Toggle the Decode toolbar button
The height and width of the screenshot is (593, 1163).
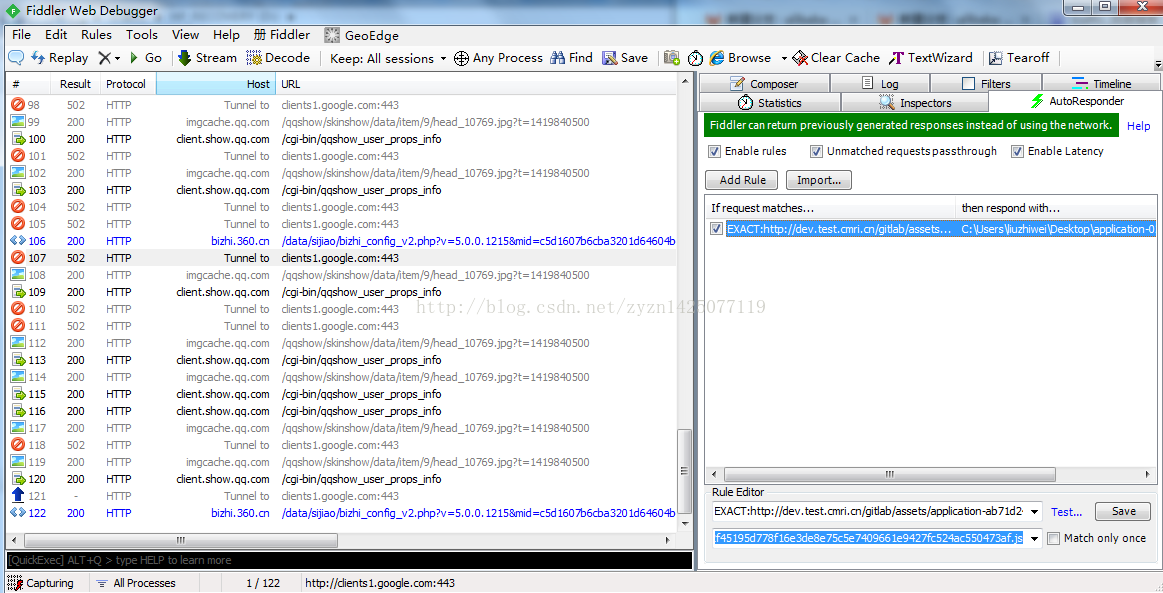278,58
